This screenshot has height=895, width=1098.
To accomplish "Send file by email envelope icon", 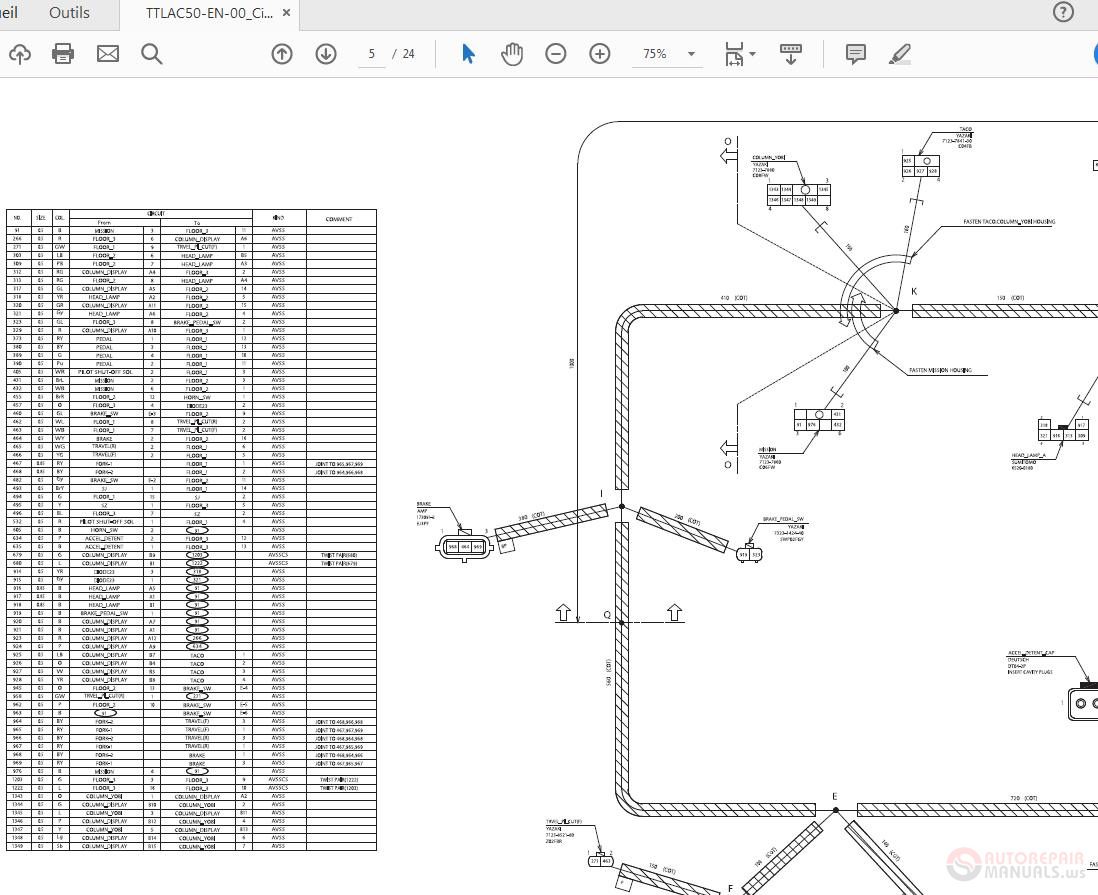I will (108, 54).
